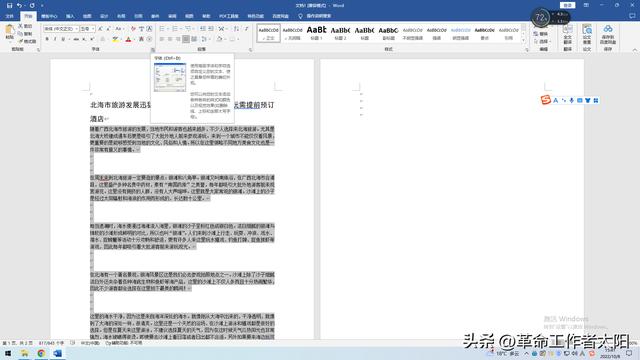Toggle Bold formatting
The width and height of the screenshot is (640, 360).
[x=47, y=39]
